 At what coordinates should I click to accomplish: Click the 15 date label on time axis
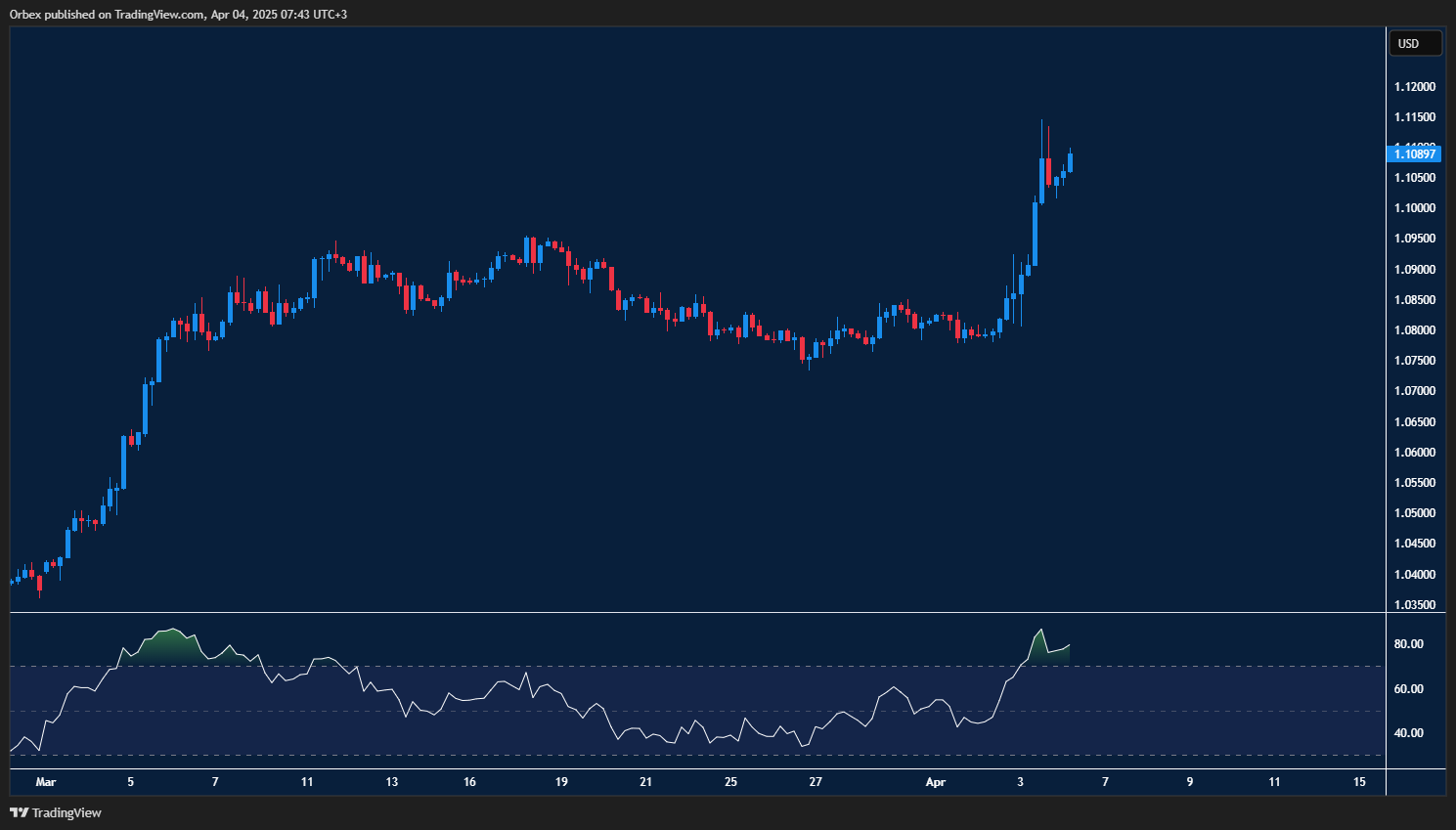(x=1359, y=782)
